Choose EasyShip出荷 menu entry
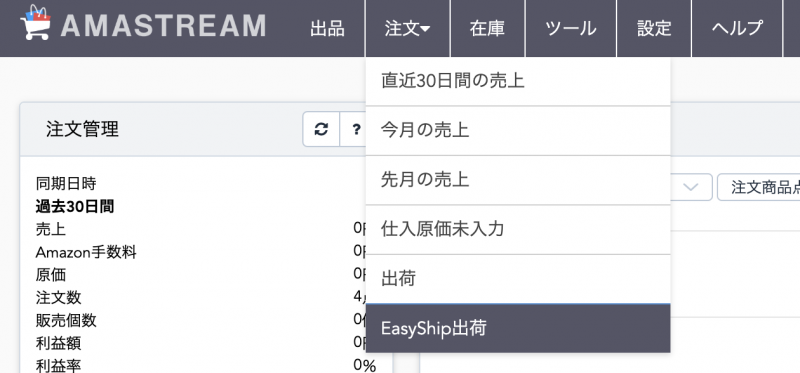This screenshot has height=373, width=800. (x=518, y=328)
